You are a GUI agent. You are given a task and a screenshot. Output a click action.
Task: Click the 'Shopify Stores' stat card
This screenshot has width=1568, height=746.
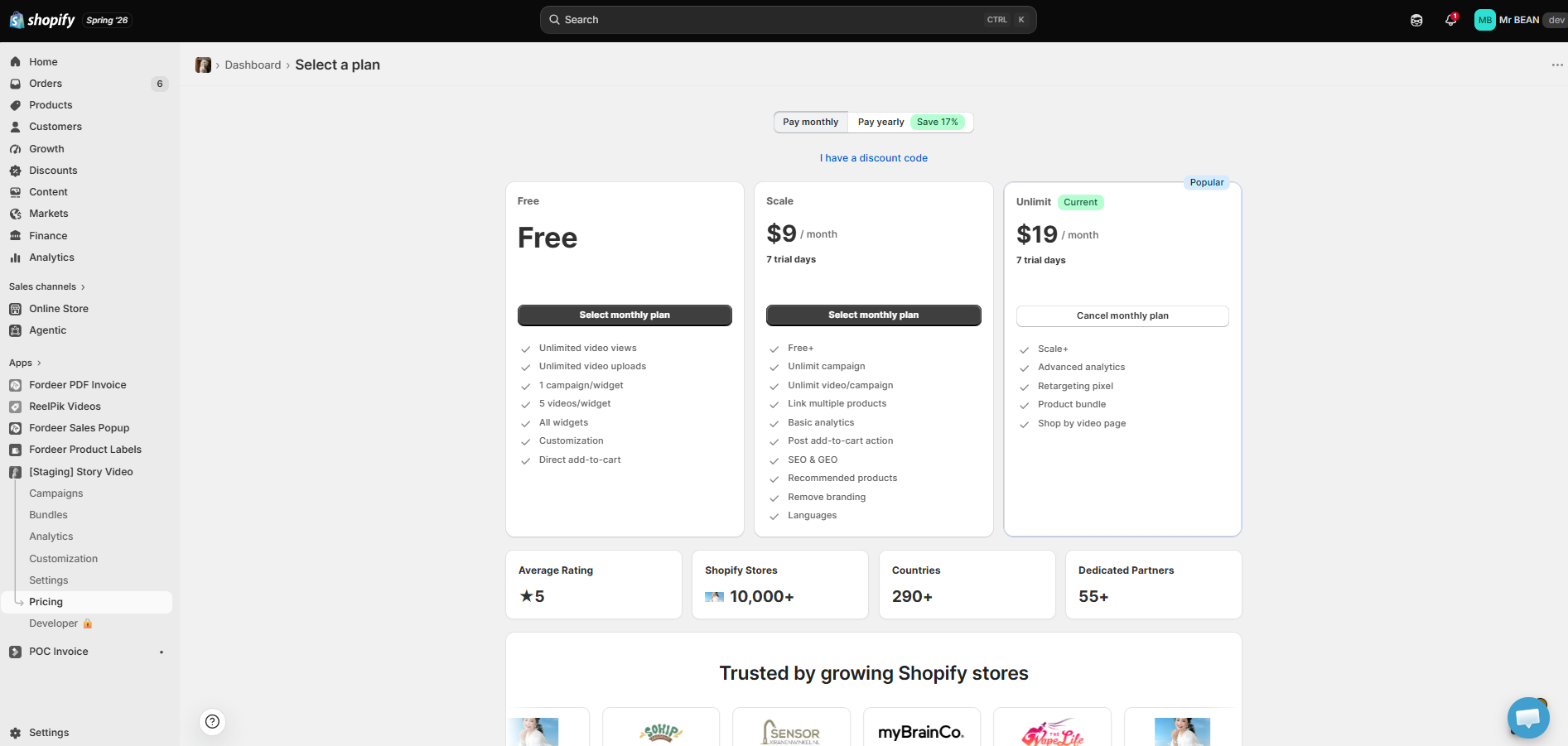(780, 585)
